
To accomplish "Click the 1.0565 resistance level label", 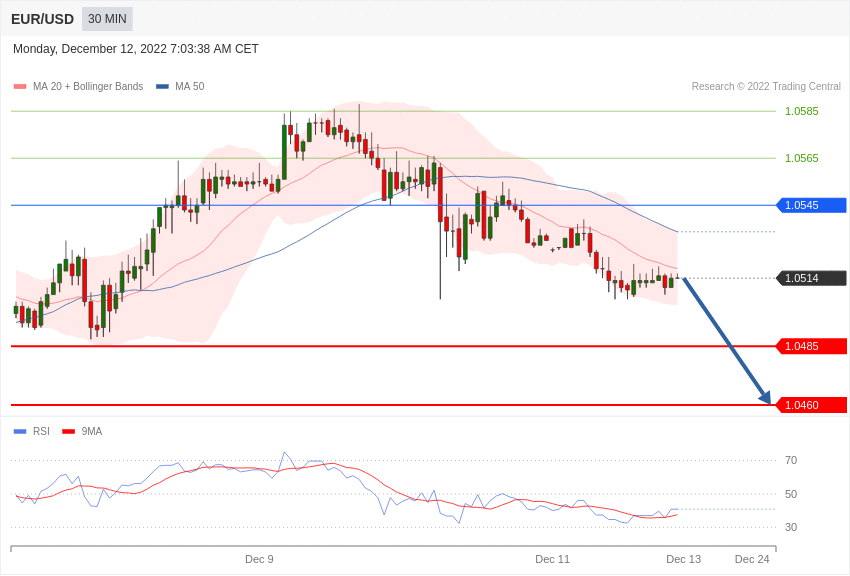I will coord(802,158).
